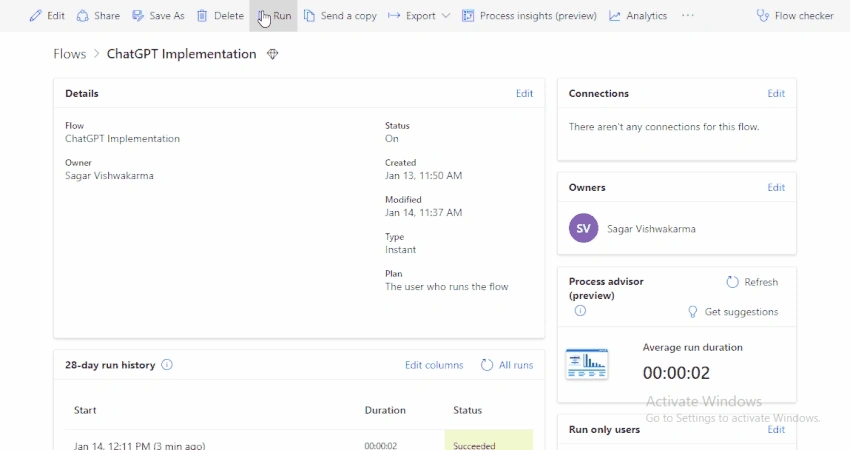The image size is (850, 450).
Task: Click the Process insights icon
Action: [x=467, y=16]
